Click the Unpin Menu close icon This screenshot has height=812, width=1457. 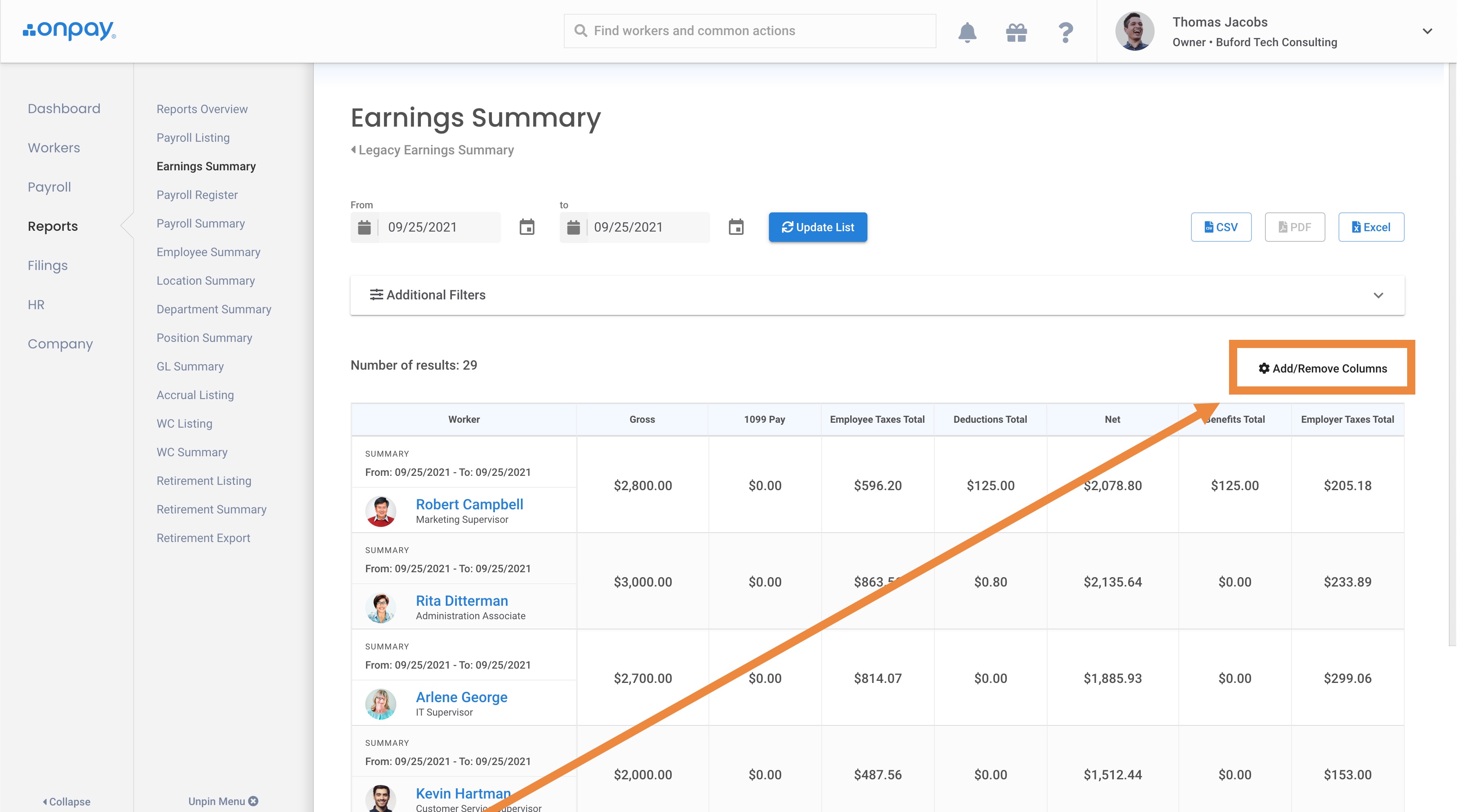tap(253, 801)
